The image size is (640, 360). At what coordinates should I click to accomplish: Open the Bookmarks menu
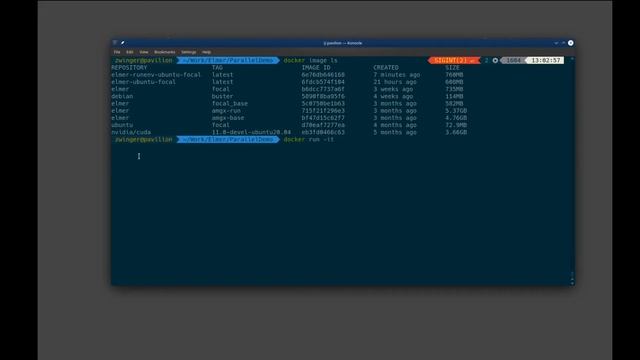click(164, 52)
